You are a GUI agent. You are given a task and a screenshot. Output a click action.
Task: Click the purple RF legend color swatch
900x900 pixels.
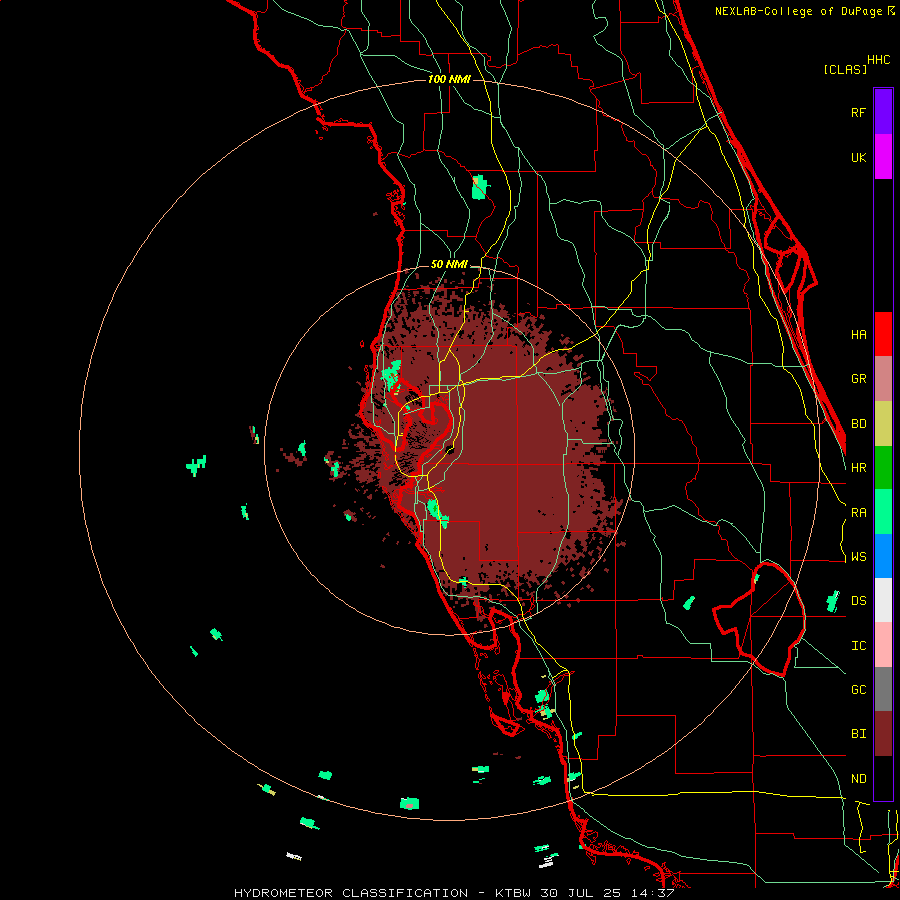[x=883, y=112]
